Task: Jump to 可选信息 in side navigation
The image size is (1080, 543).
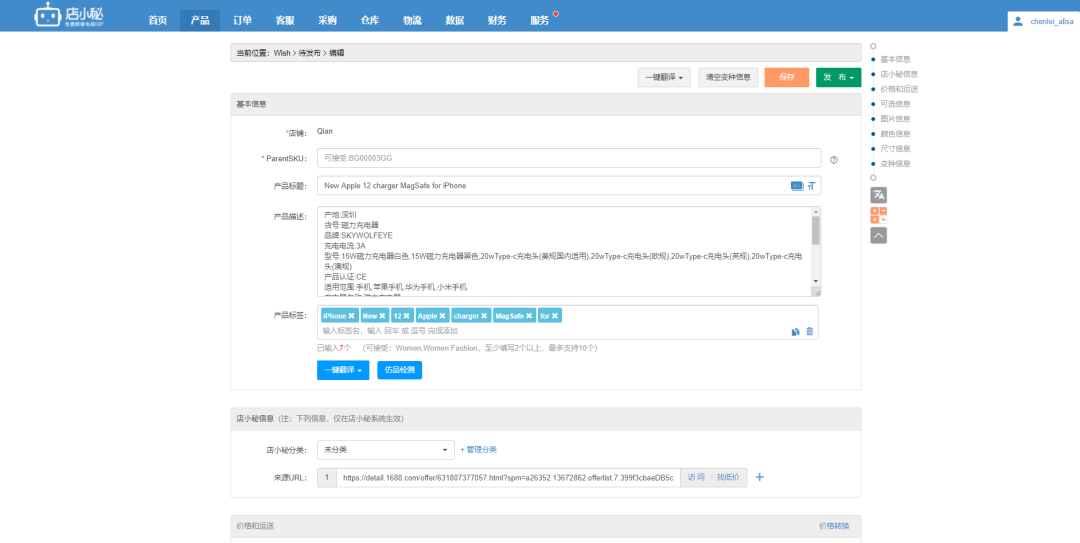Action: point(895,104)
